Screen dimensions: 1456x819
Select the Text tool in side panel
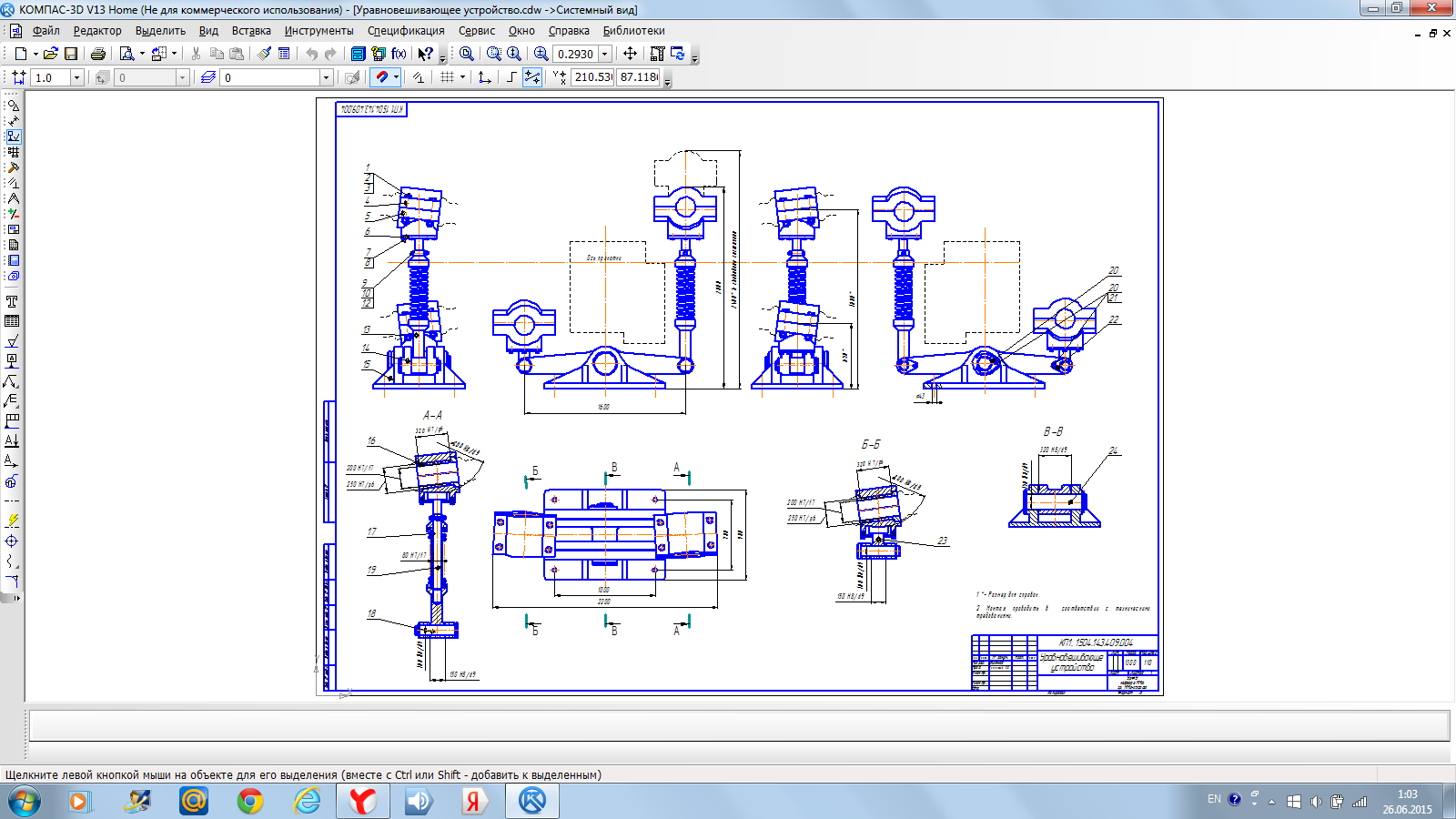(12, 301)
